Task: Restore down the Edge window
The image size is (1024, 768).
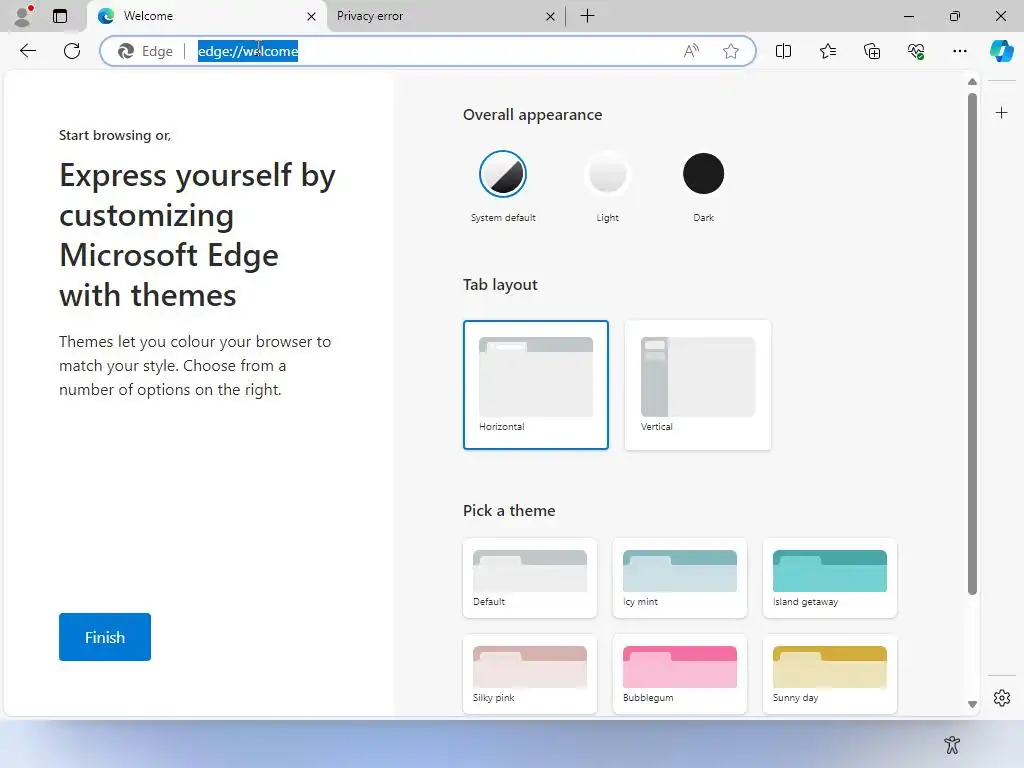Action: (955, 16)
